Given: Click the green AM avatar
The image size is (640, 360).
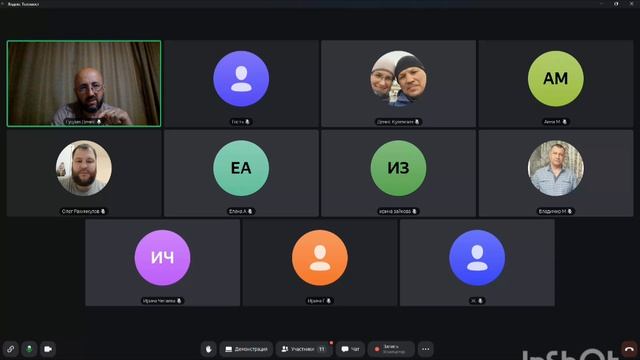Looking at the screenshot, I should [556, 78].
